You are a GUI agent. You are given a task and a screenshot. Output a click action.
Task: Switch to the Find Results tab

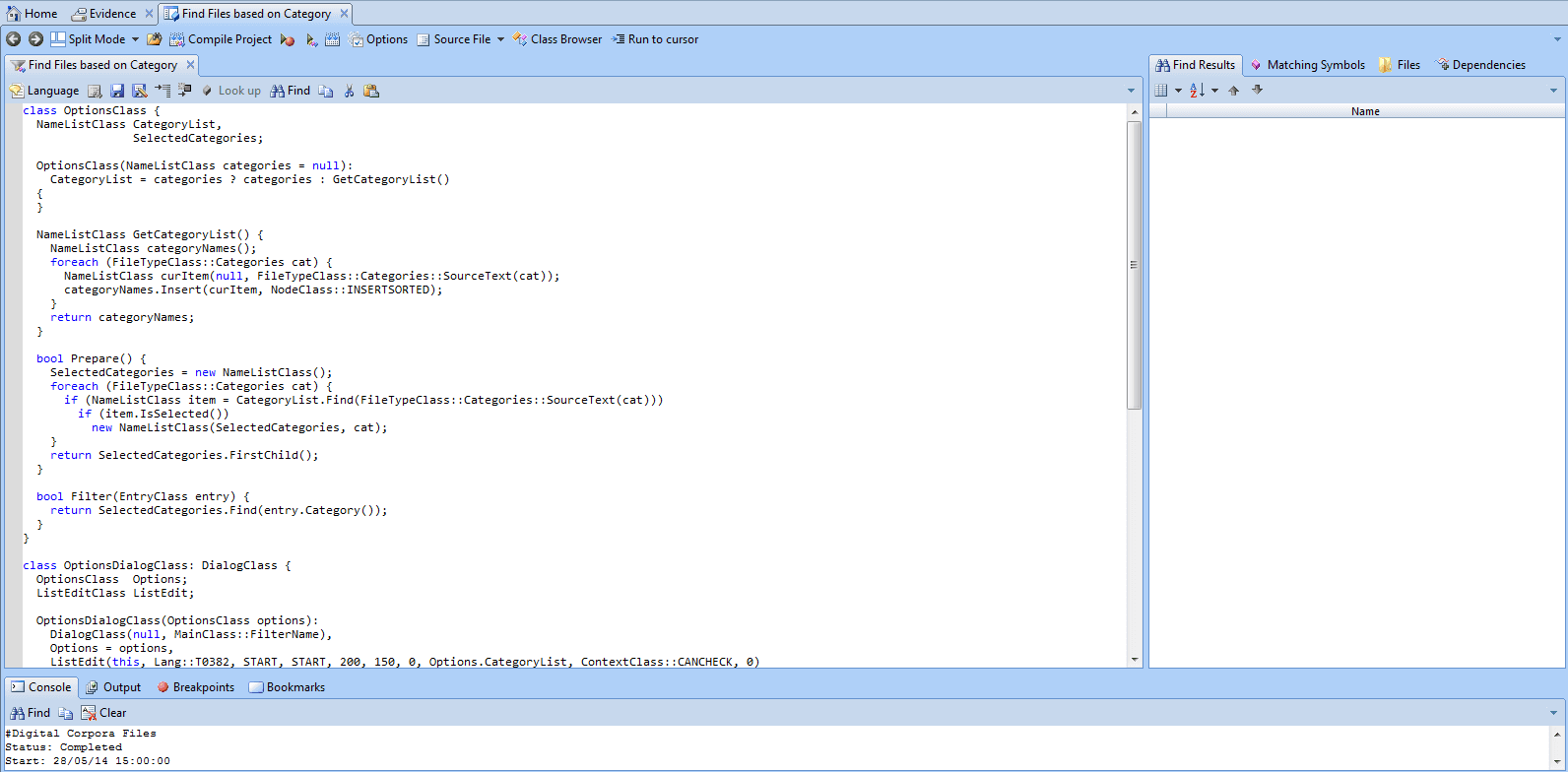point(1196,65)
